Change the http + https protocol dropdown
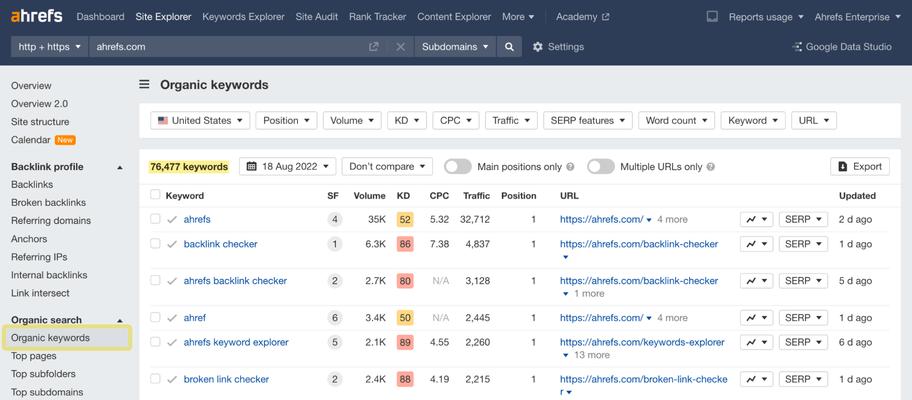The height and width of the screenshot is (400, 912). pos(49,47)
